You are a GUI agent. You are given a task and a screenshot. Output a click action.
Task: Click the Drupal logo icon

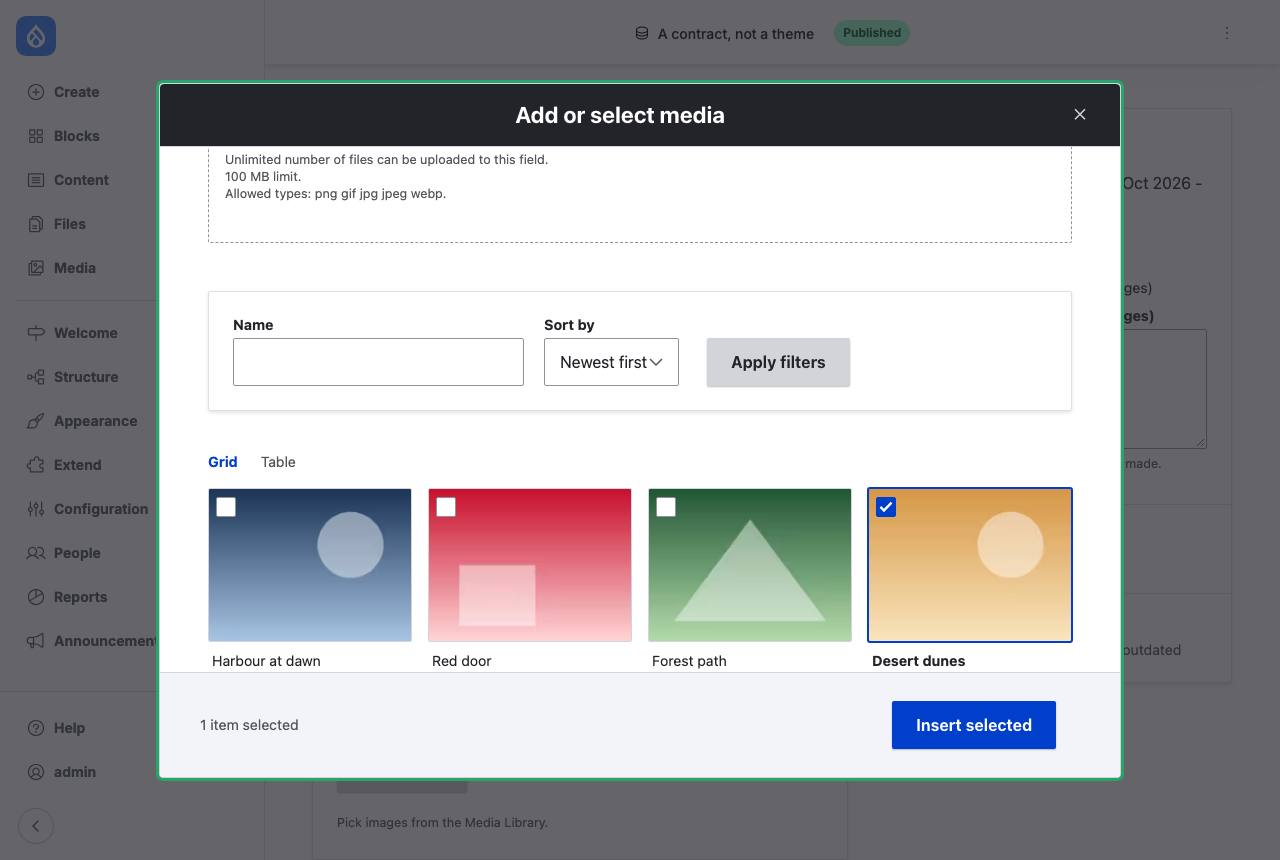36,36
